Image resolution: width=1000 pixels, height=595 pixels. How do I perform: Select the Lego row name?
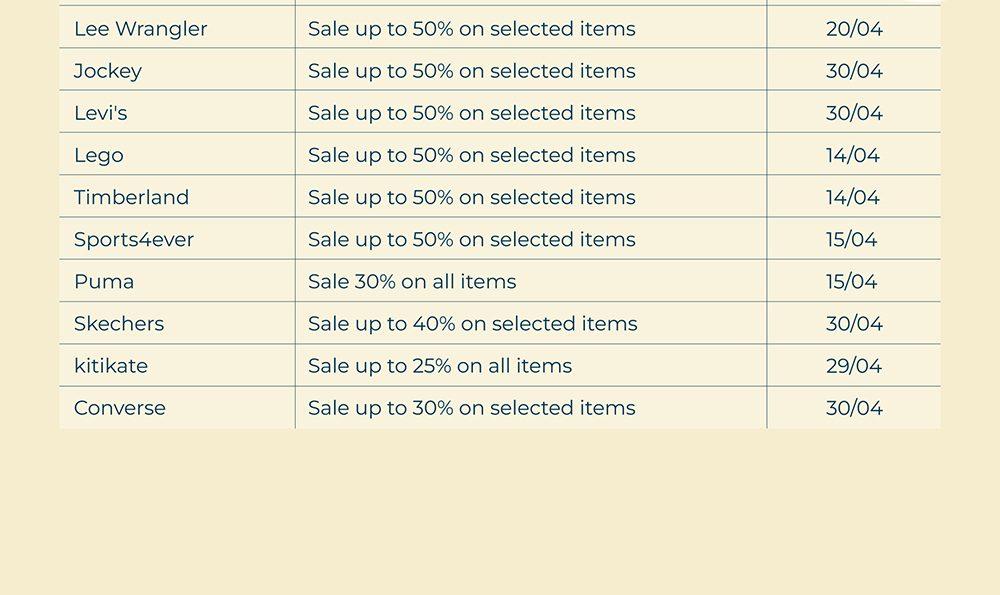99,155
